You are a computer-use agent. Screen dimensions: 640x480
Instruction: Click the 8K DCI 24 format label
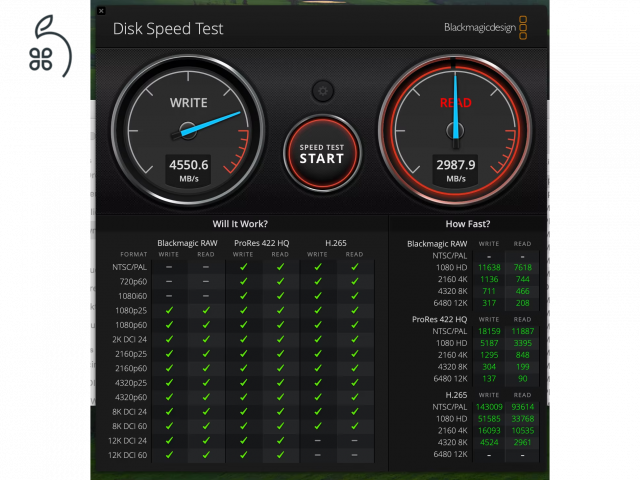coord(129,412)
